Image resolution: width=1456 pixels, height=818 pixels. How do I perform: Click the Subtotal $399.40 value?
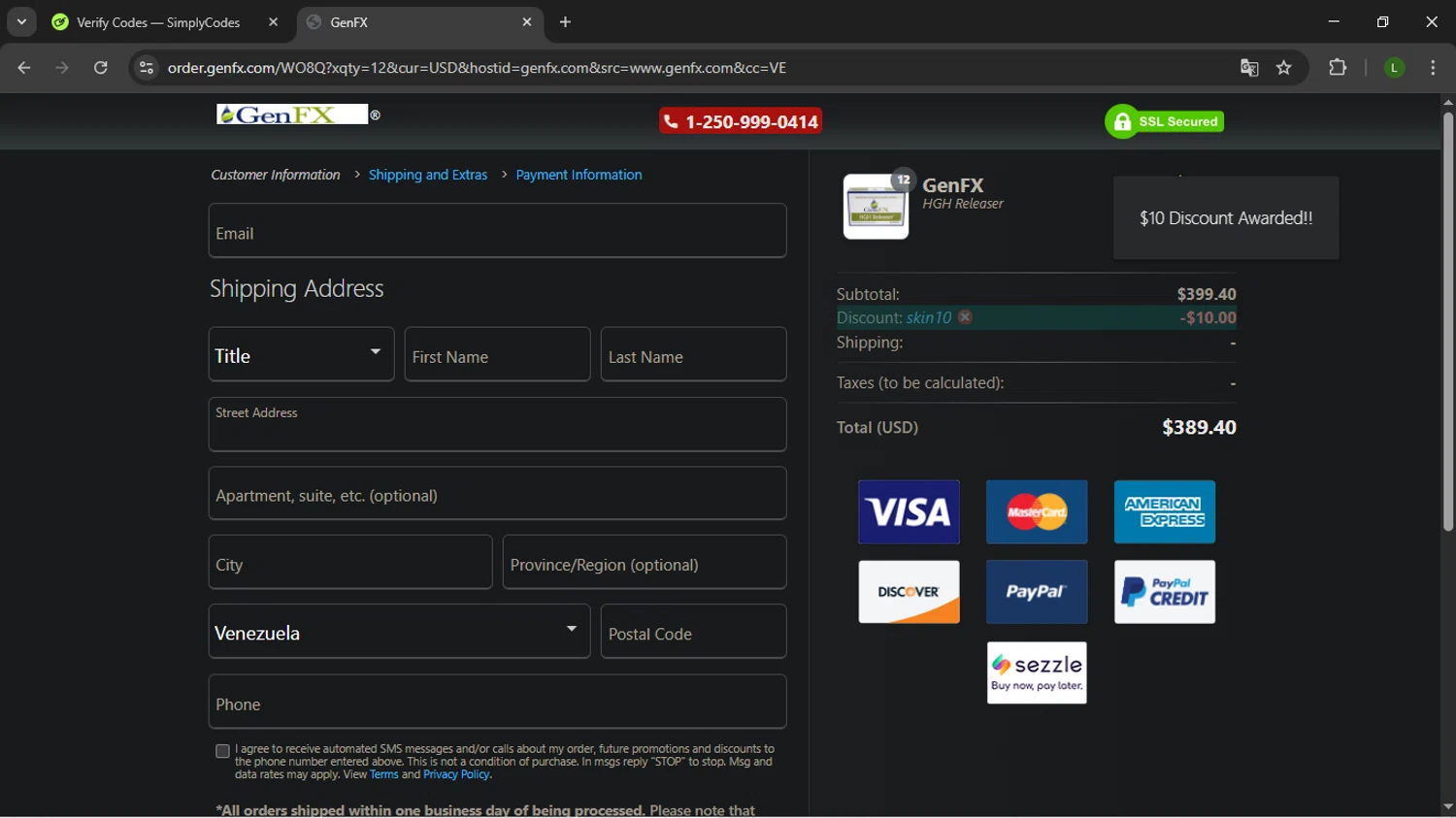click(1207, 294)
